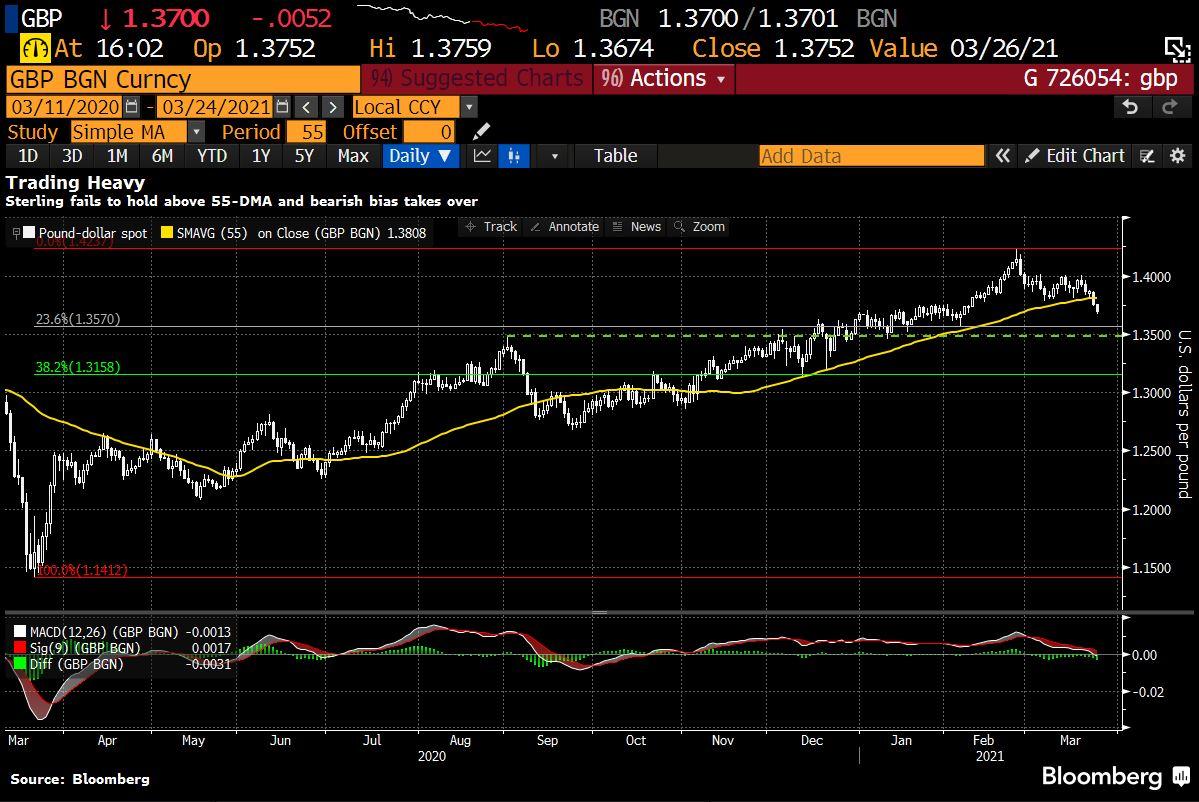Show News on chart

tap(637, 226)
